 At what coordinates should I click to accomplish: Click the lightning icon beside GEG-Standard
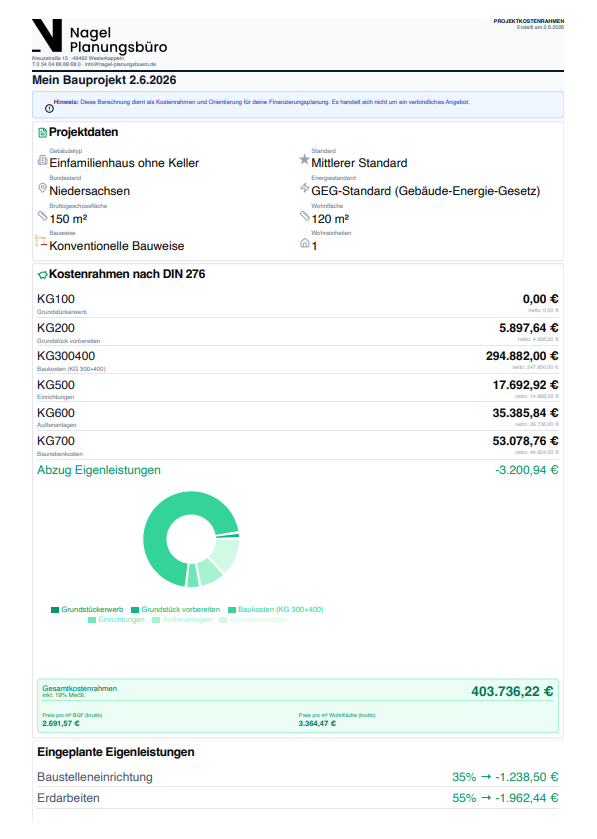[304, 187]
